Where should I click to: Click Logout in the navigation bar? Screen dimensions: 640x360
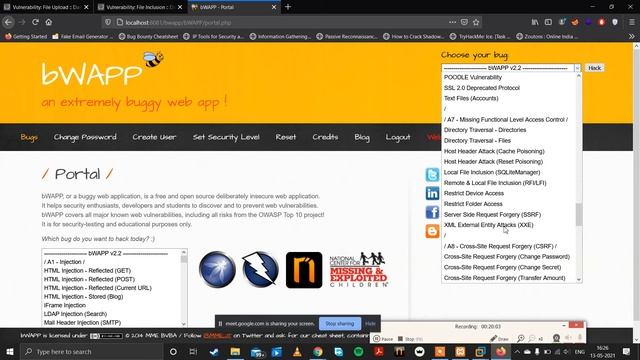(x=398, y=137)
